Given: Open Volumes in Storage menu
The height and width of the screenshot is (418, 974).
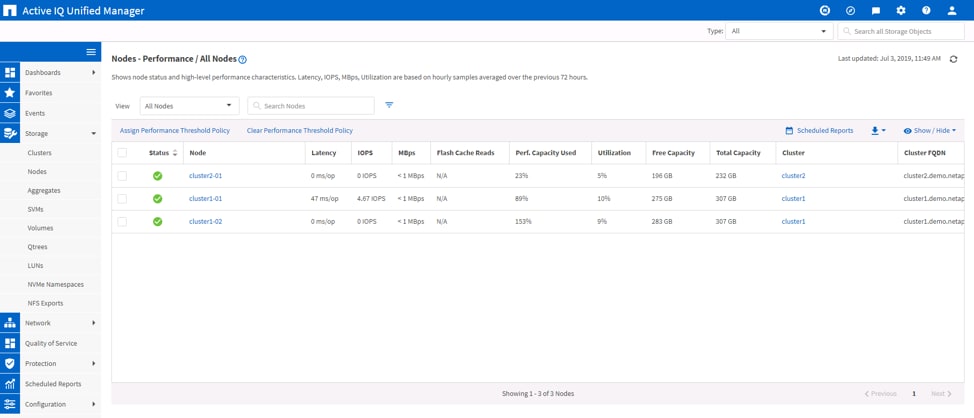Looking at the screenshot, I should pos(40,228).
